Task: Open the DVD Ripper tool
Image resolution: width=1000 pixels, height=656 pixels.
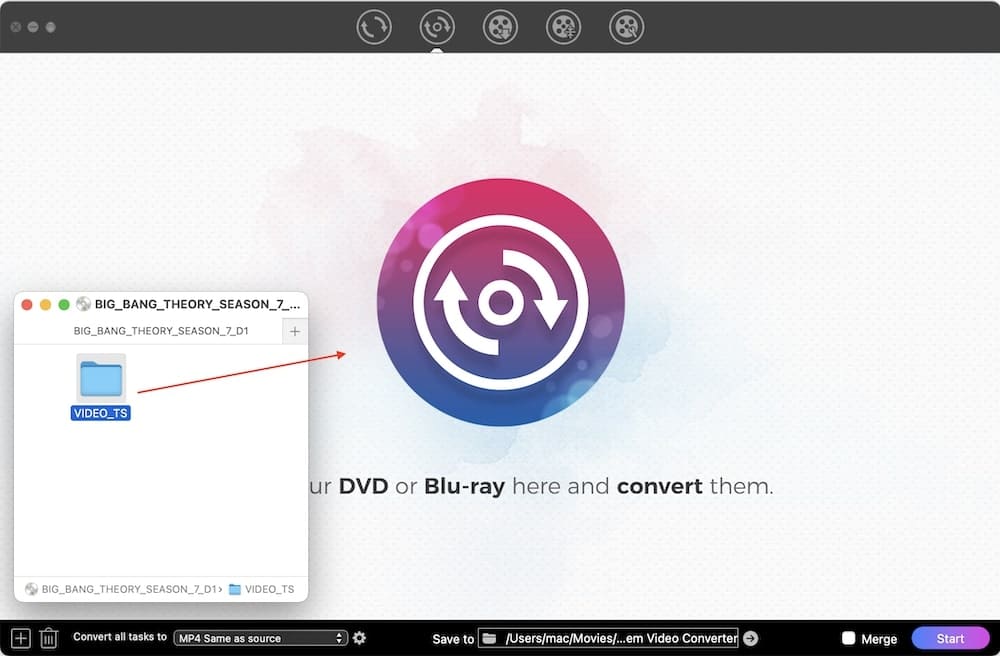Action: (437, 27)
